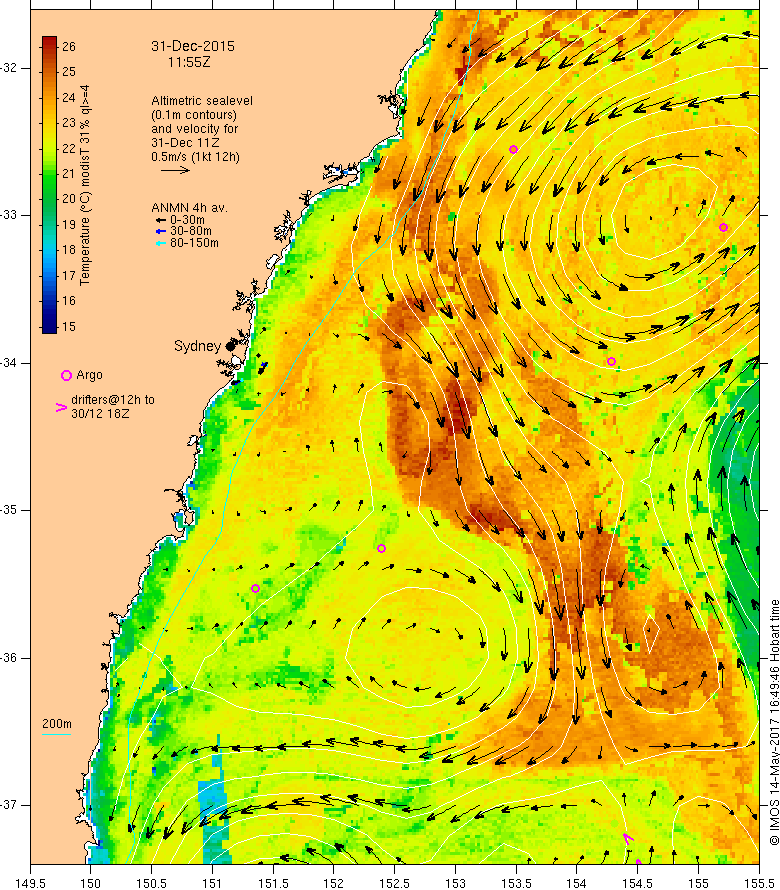780x890 pixels.
Task: Click the 154.5 longitude axis label
Action: [x=638, y=884]
